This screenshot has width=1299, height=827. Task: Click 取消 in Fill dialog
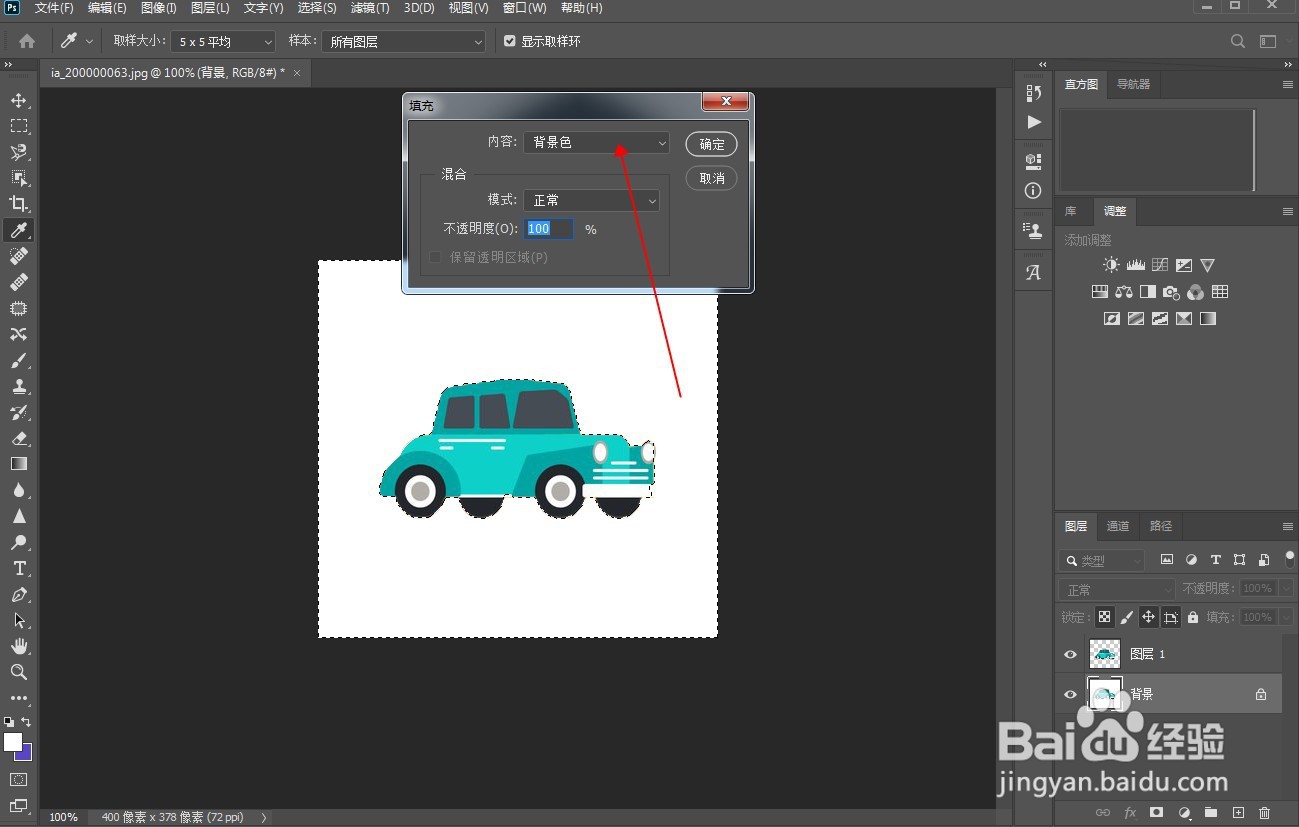pos(712,178)
